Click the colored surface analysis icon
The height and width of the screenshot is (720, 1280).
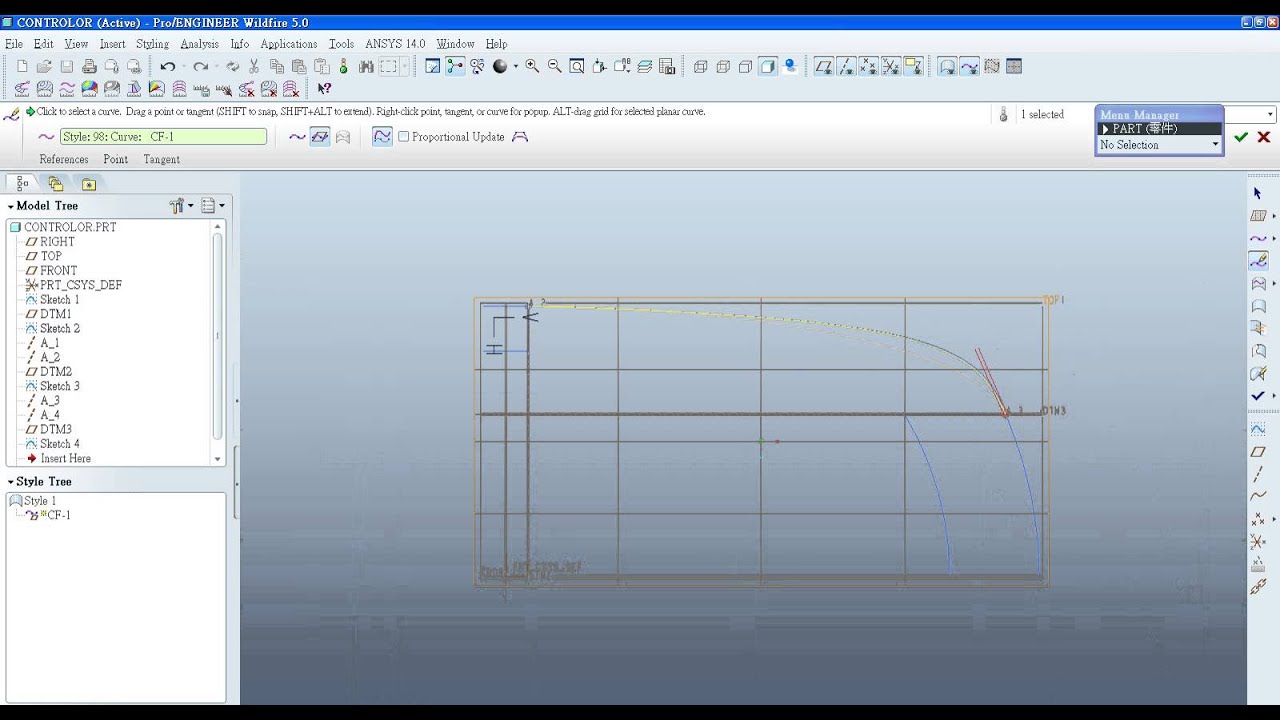pyautogui.click(x=89, y=88)
